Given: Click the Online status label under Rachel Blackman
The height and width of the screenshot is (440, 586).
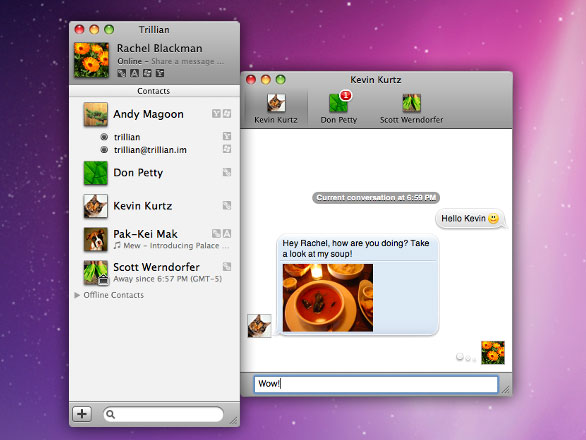Looking at the screenshot, I should 129,61.
